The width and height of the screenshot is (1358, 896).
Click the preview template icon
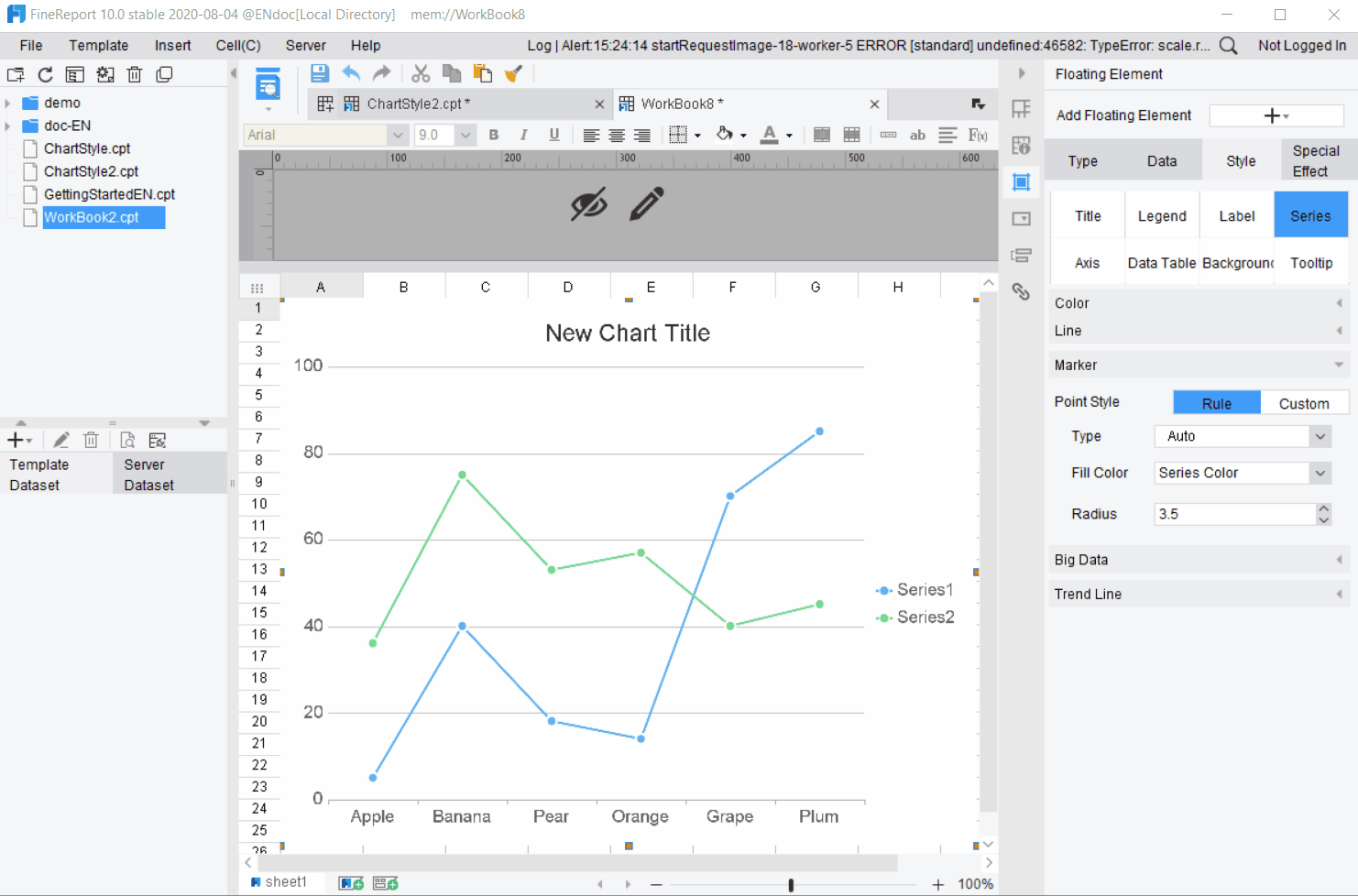click(x=268, y=85)
